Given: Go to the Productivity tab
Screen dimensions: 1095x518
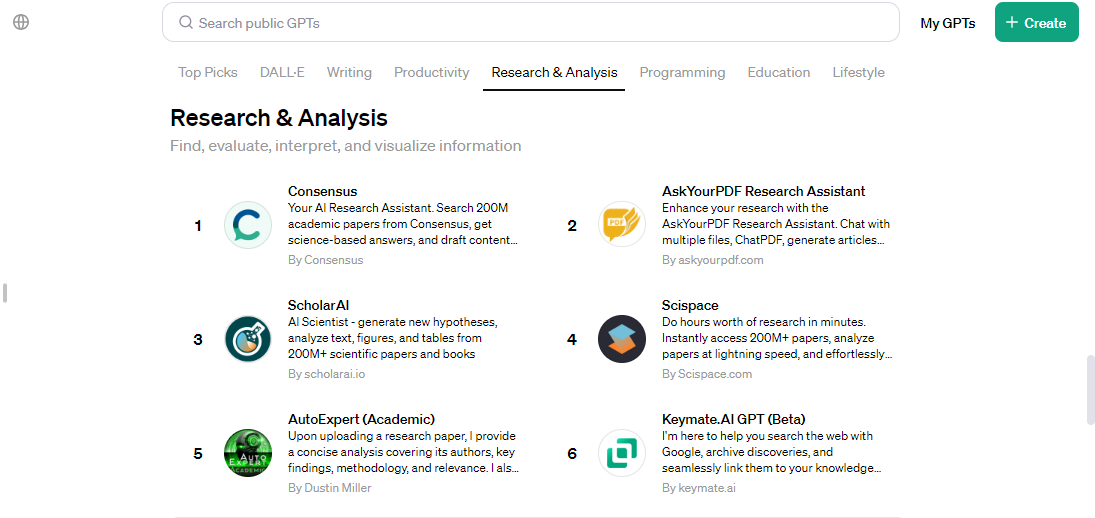Looking at the screenshot, I should click(431, 72).
